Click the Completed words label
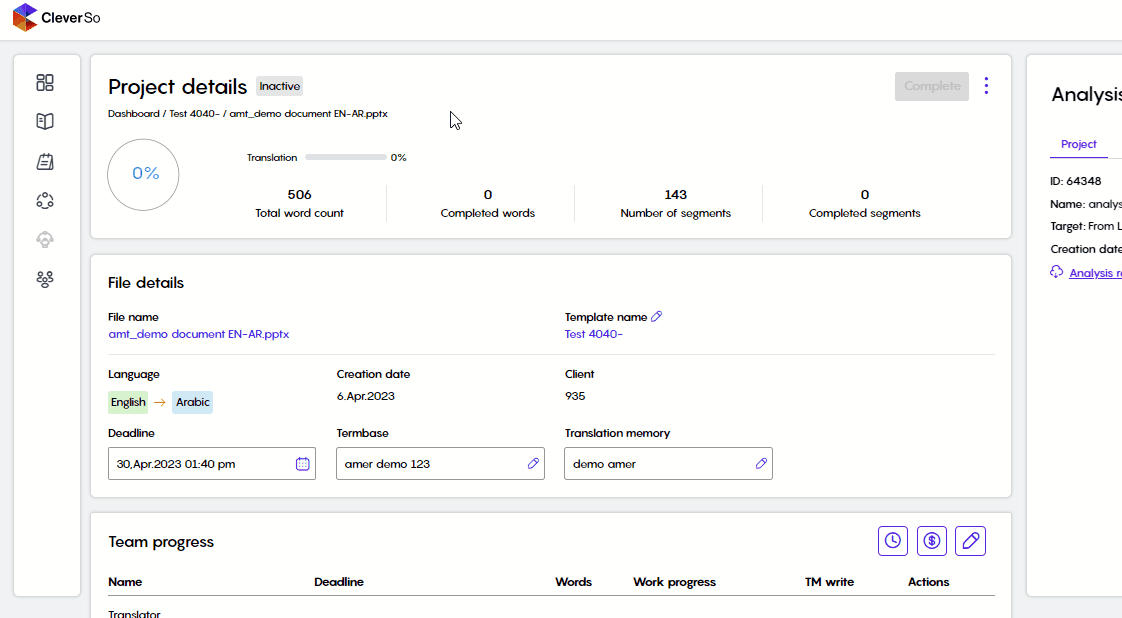This screenshot has width=1122, height=618. pos(487,213)
